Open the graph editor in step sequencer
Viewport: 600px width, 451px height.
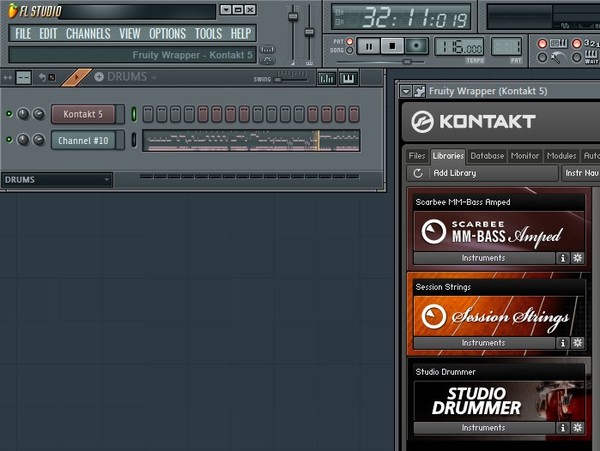click(x=326, y=79)
